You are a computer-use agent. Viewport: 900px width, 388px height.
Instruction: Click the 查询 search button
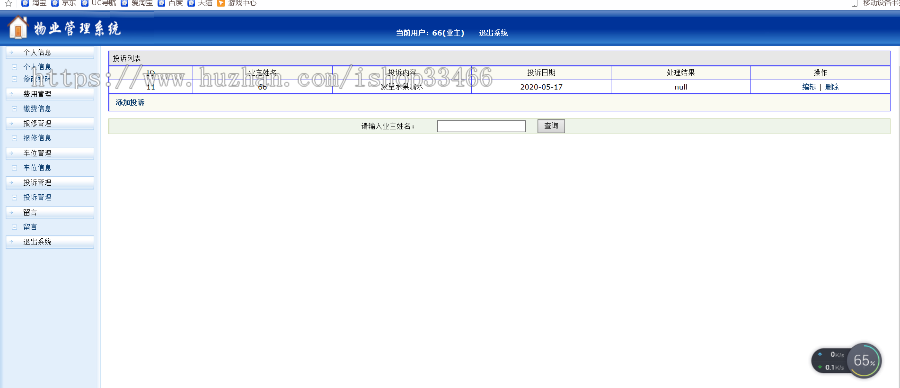551,126
